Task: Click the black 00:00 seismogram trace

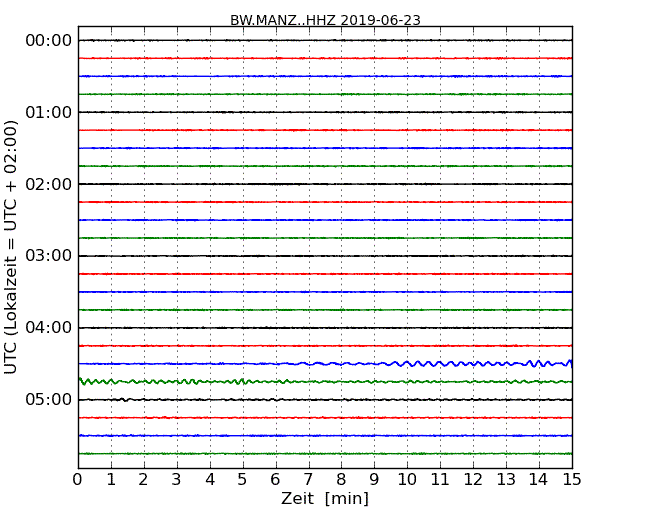Action: (325, 40)
